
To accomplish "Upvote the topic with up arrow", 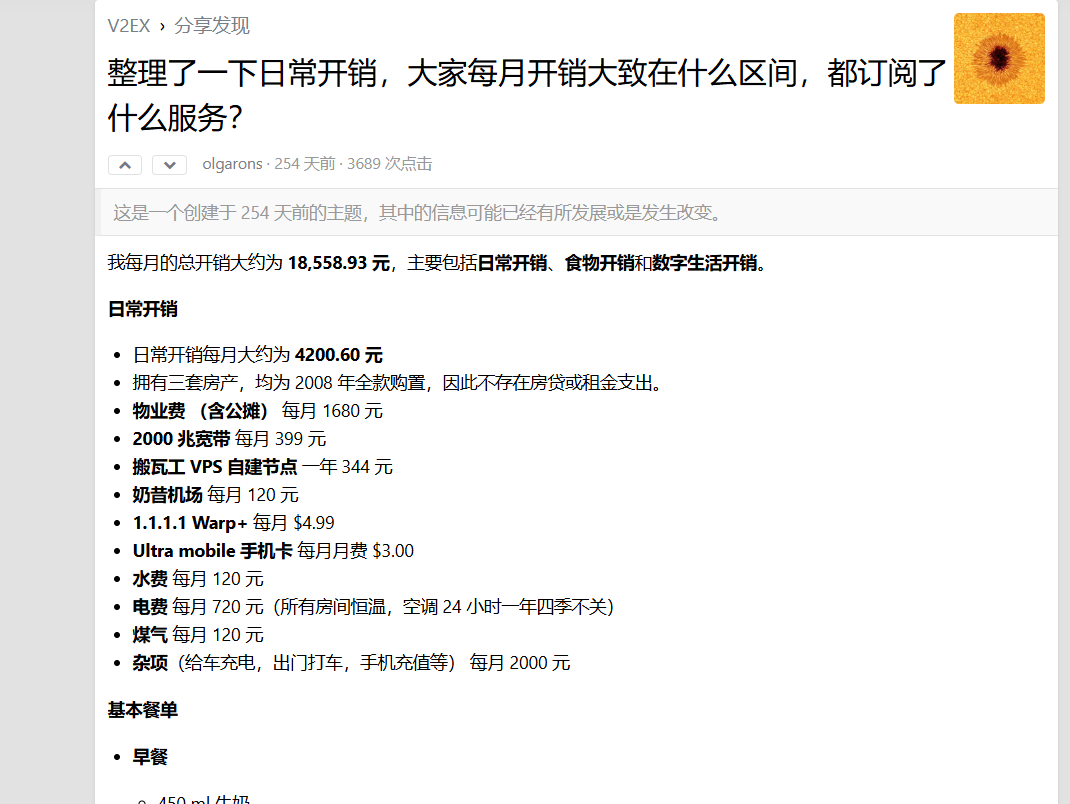I will (x=125, y=165).
